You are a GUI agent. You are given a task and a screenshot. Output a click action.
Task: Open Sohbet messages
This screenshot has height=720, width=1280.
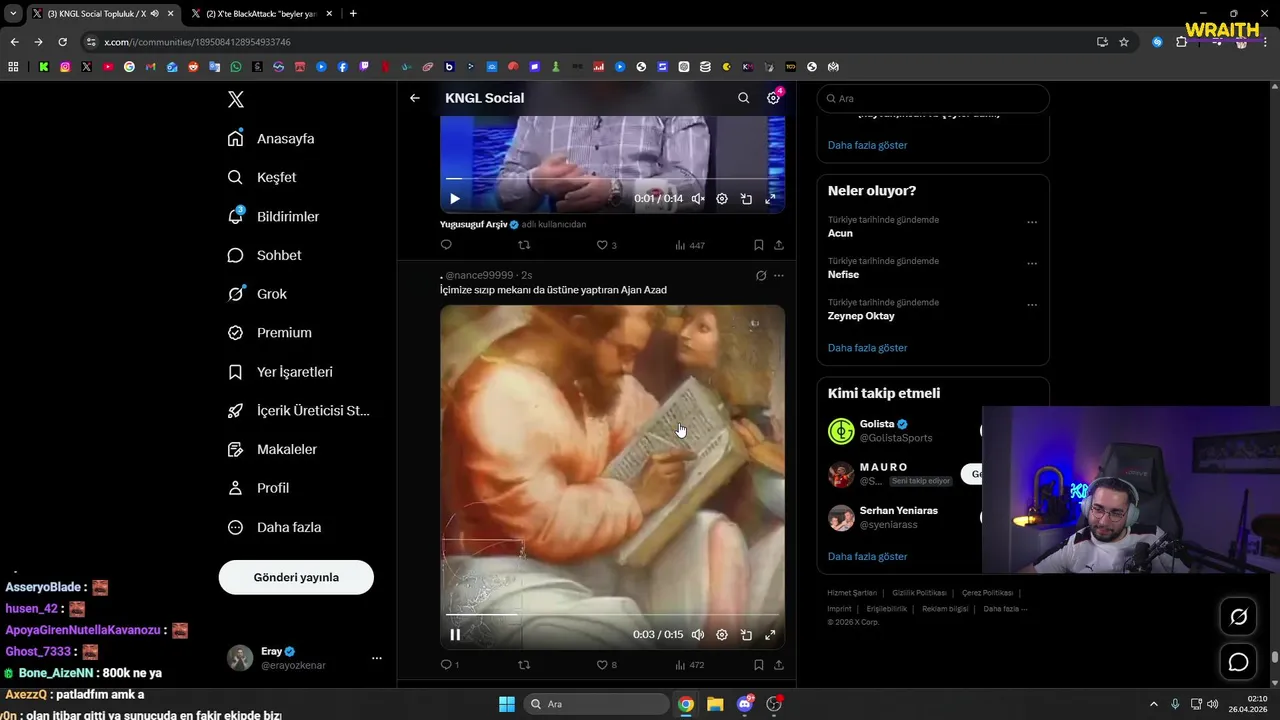[264, 255]
